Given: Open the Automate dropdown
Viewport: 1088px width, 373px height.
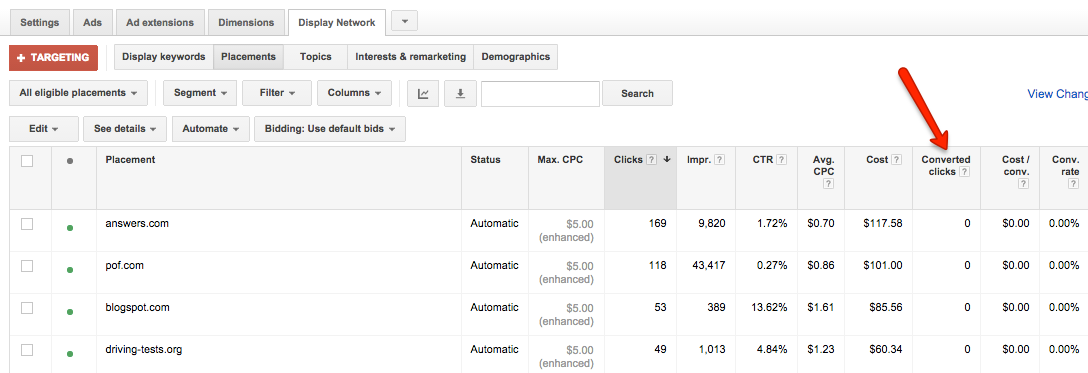Looking at the screenshot, I should (210, 129).
